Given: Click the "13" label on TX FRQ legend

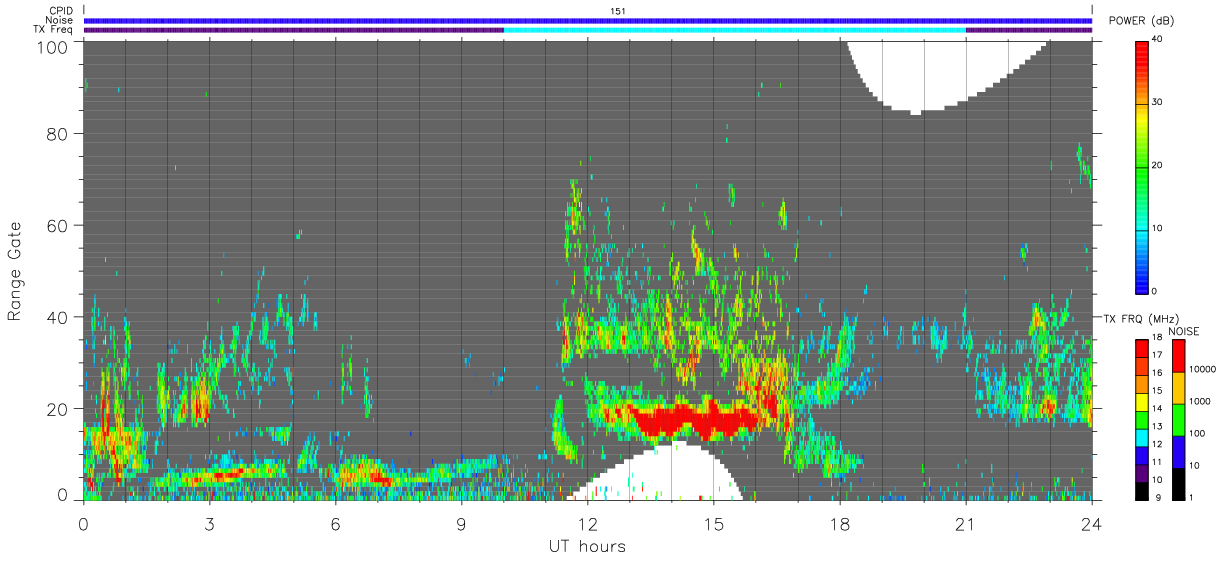Looking at the screenshot, I should pos(1156,426).
